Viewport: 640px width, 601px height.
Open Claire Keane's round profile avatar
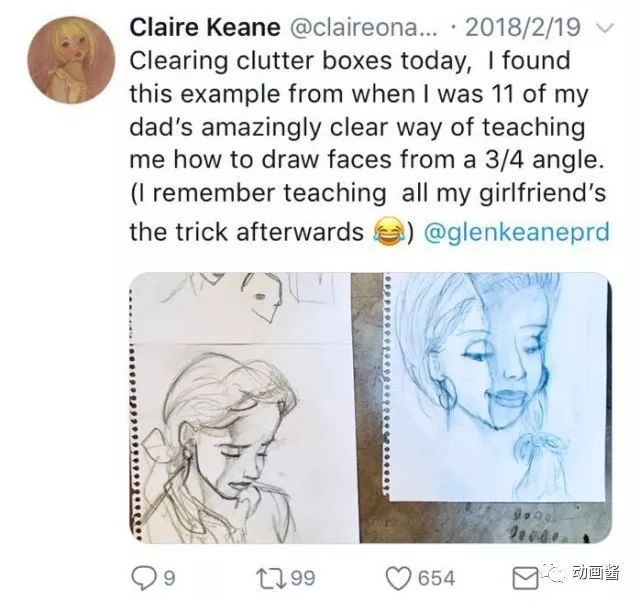(66, 61)
